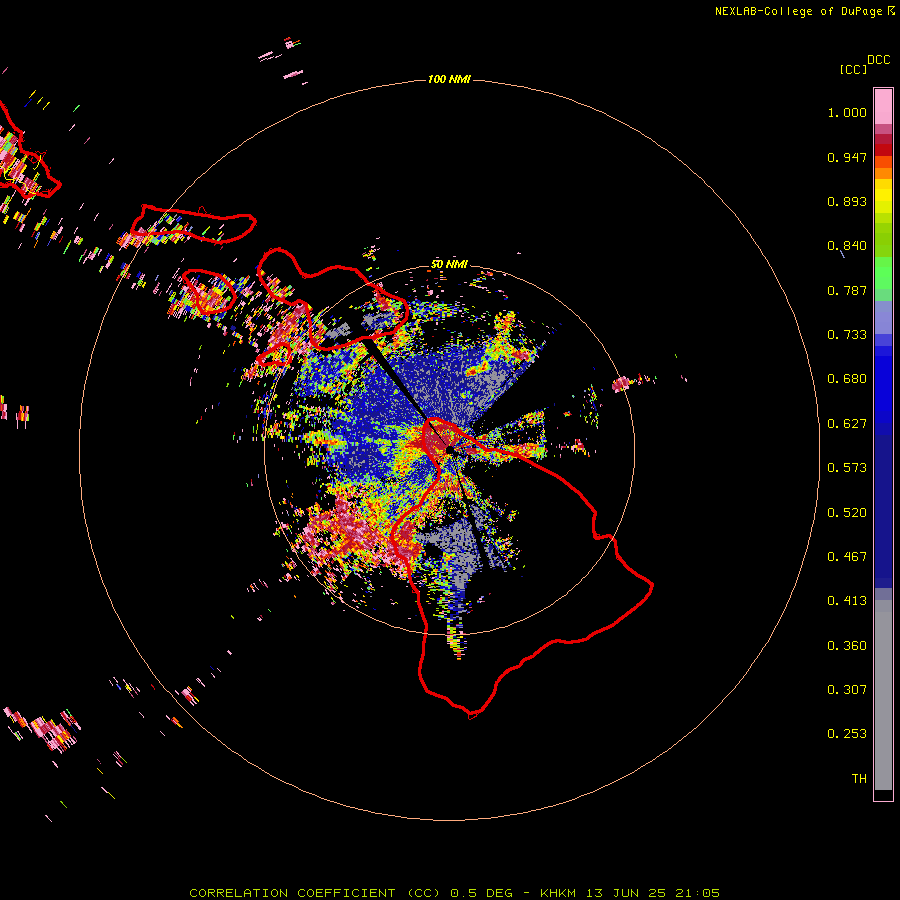
Task: Click the 0.840 value on color scale
Action: coord(847,246)
